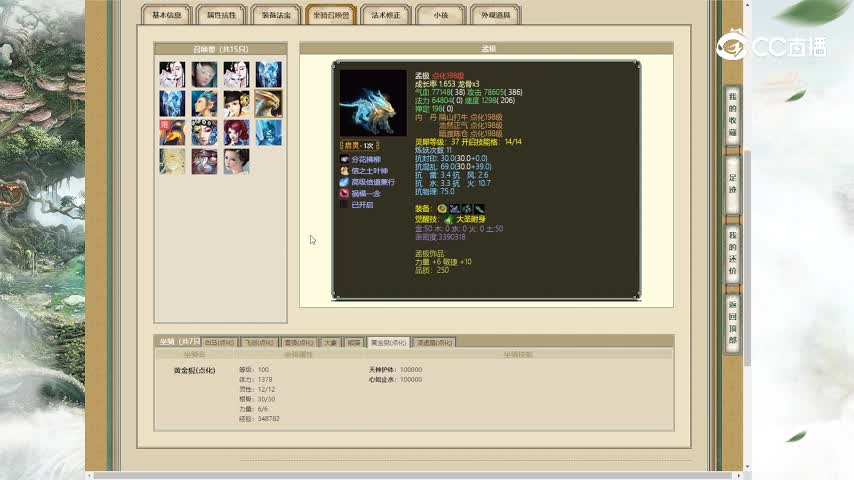The image size is (854, 480).
Task: Open 足迹 in right sidebar
Action: (x=733, y=184)
